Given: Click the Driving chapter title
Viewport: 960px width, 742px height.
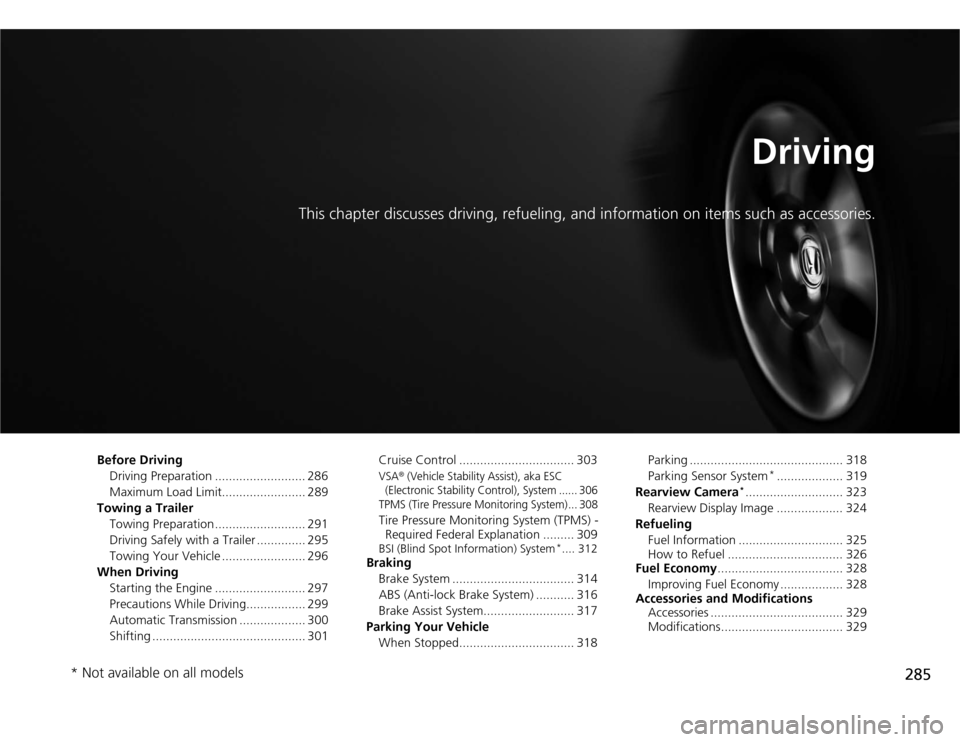Looking at the screenshot, I should 813,152.
